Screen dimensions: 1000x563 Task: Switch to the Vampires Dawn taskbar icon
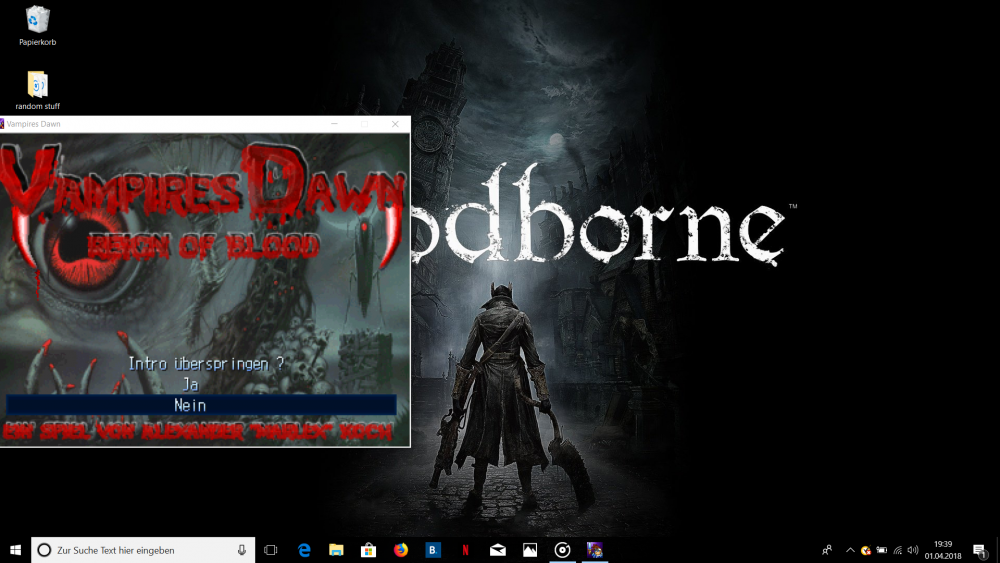click(594, 550)
